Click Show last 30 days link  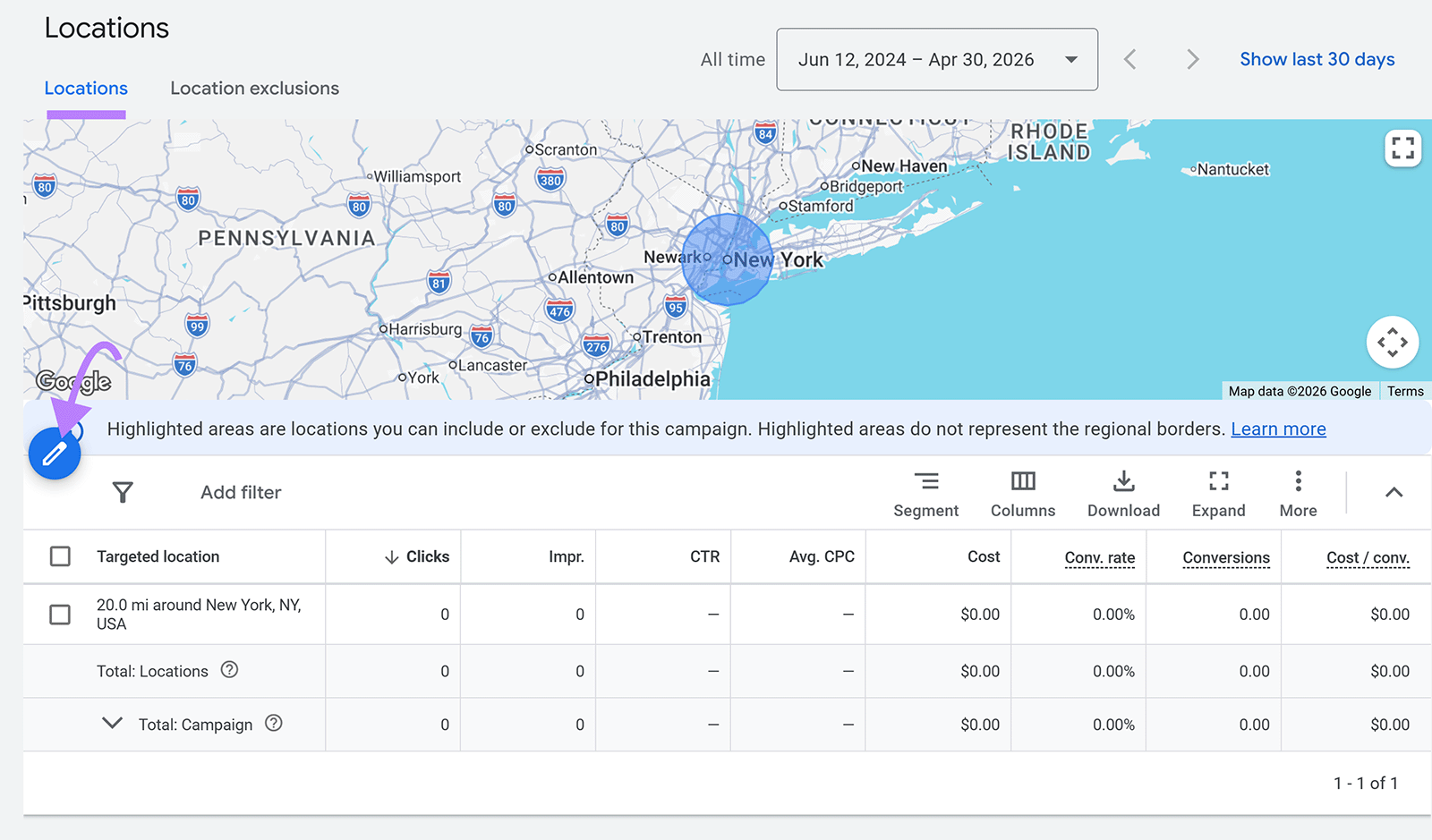[1317, 59]
